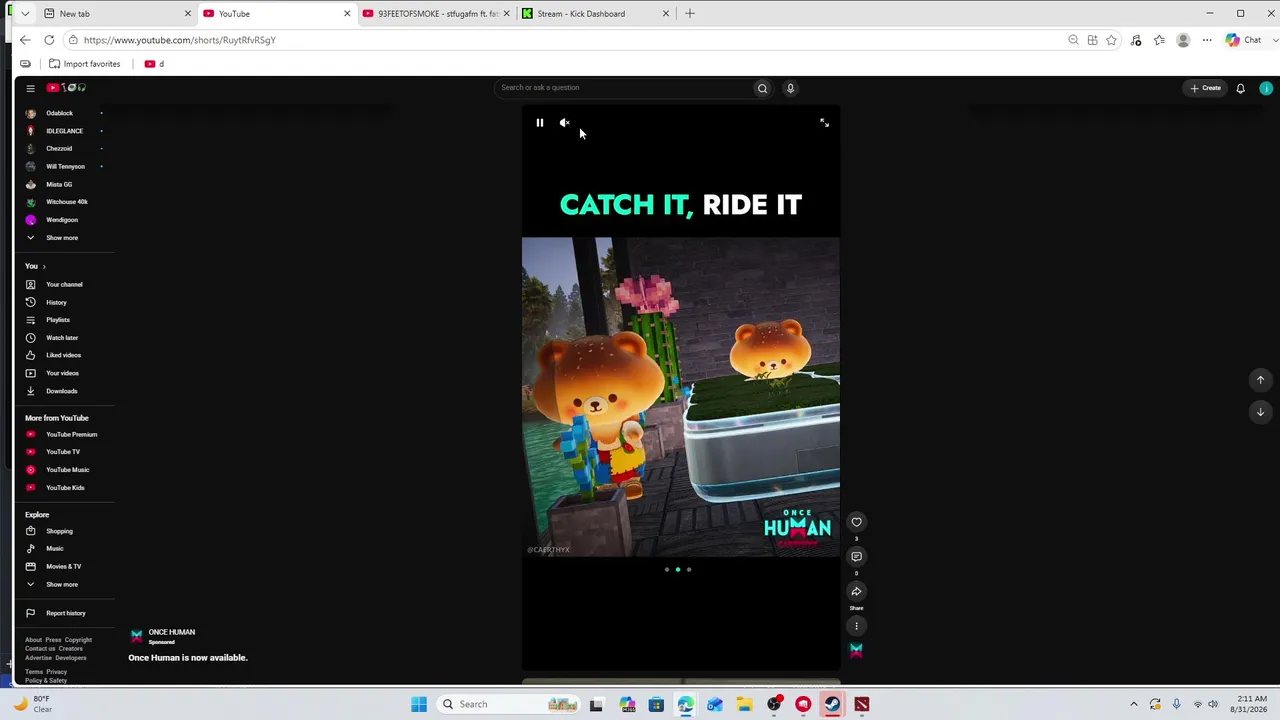The height and width of the screenshot is (720, 1280).
Task: Open a new browser tab
Action: [x=690, y=14]
